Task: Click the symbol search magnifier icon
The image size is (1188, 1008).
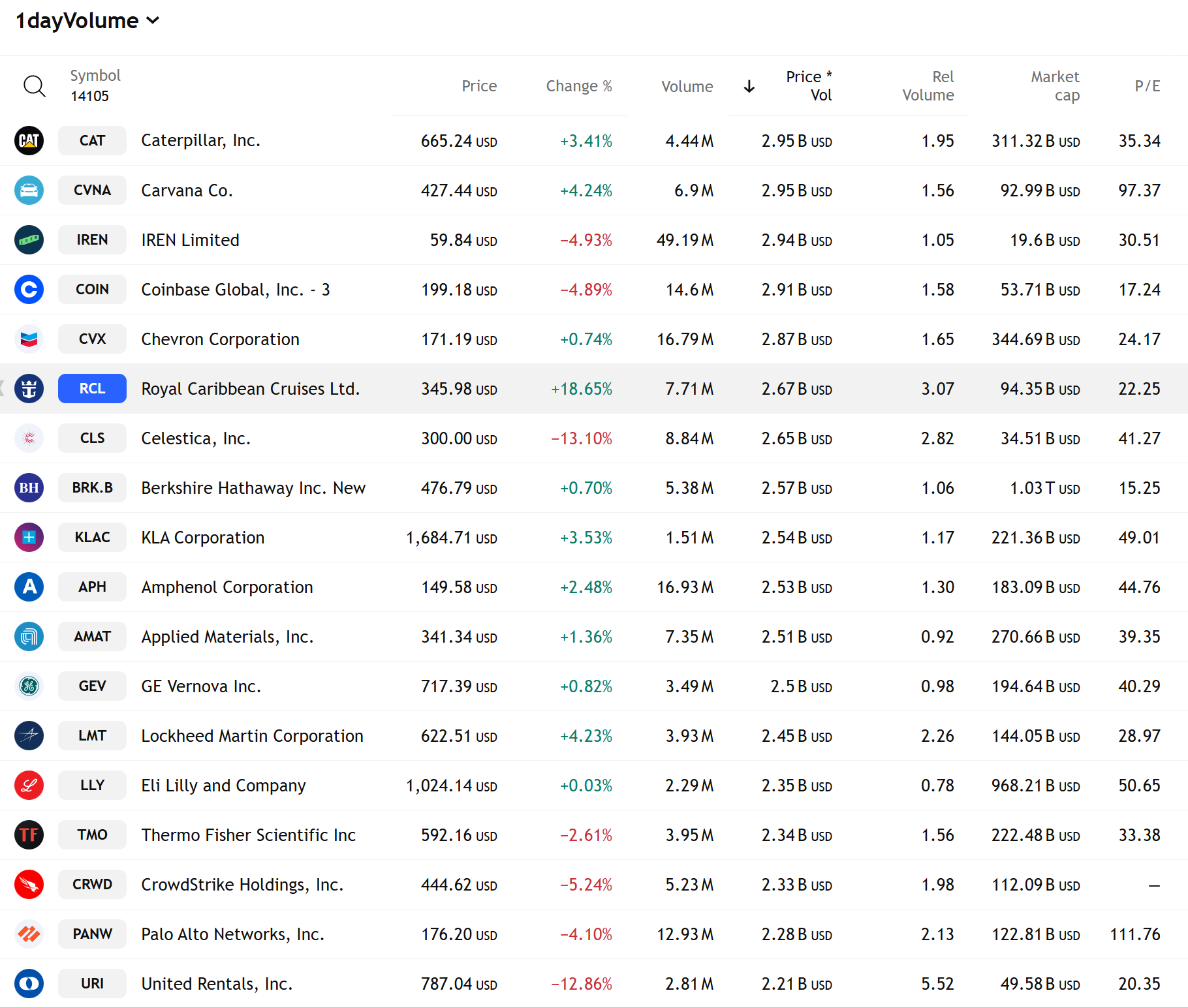Action: (x=34, y=86)
